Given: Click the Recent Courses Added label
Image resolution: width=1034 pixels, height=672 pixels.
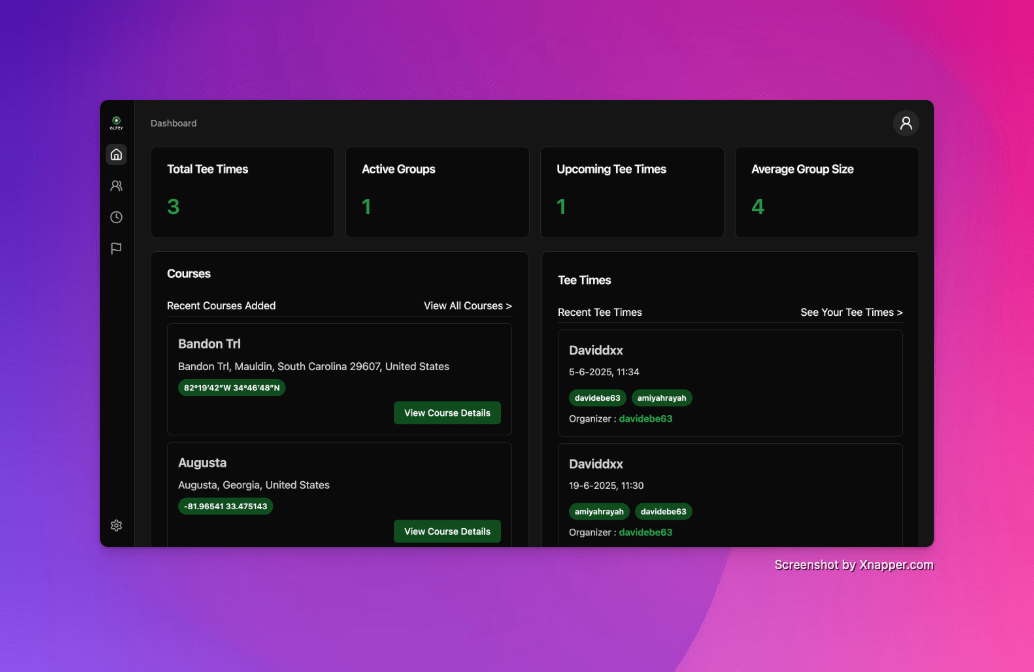Looking at the screenshot, I should coord(222,306).
